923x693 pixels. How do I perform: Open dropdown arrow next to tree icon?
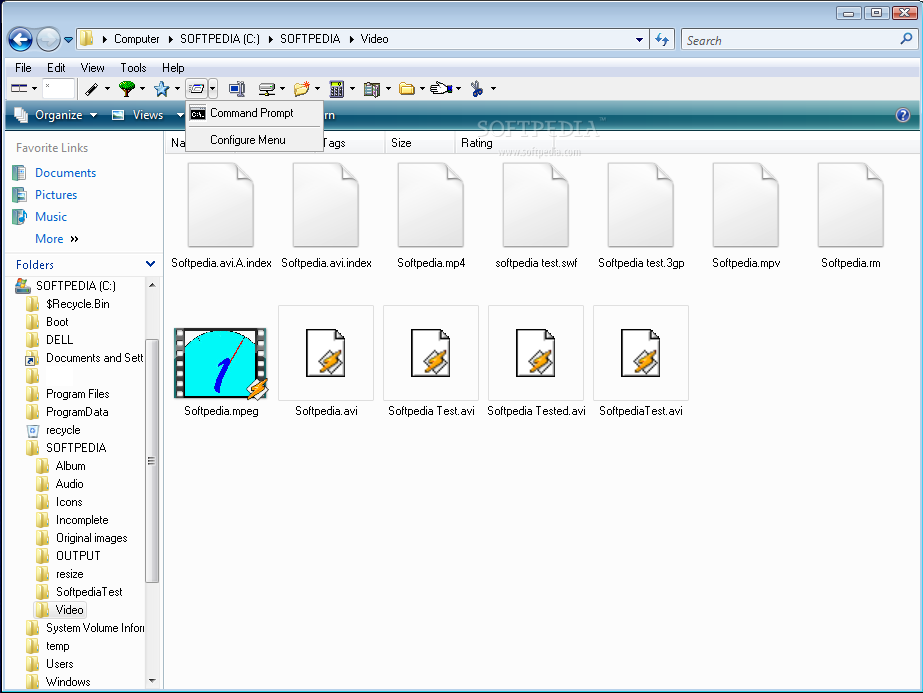142,89
